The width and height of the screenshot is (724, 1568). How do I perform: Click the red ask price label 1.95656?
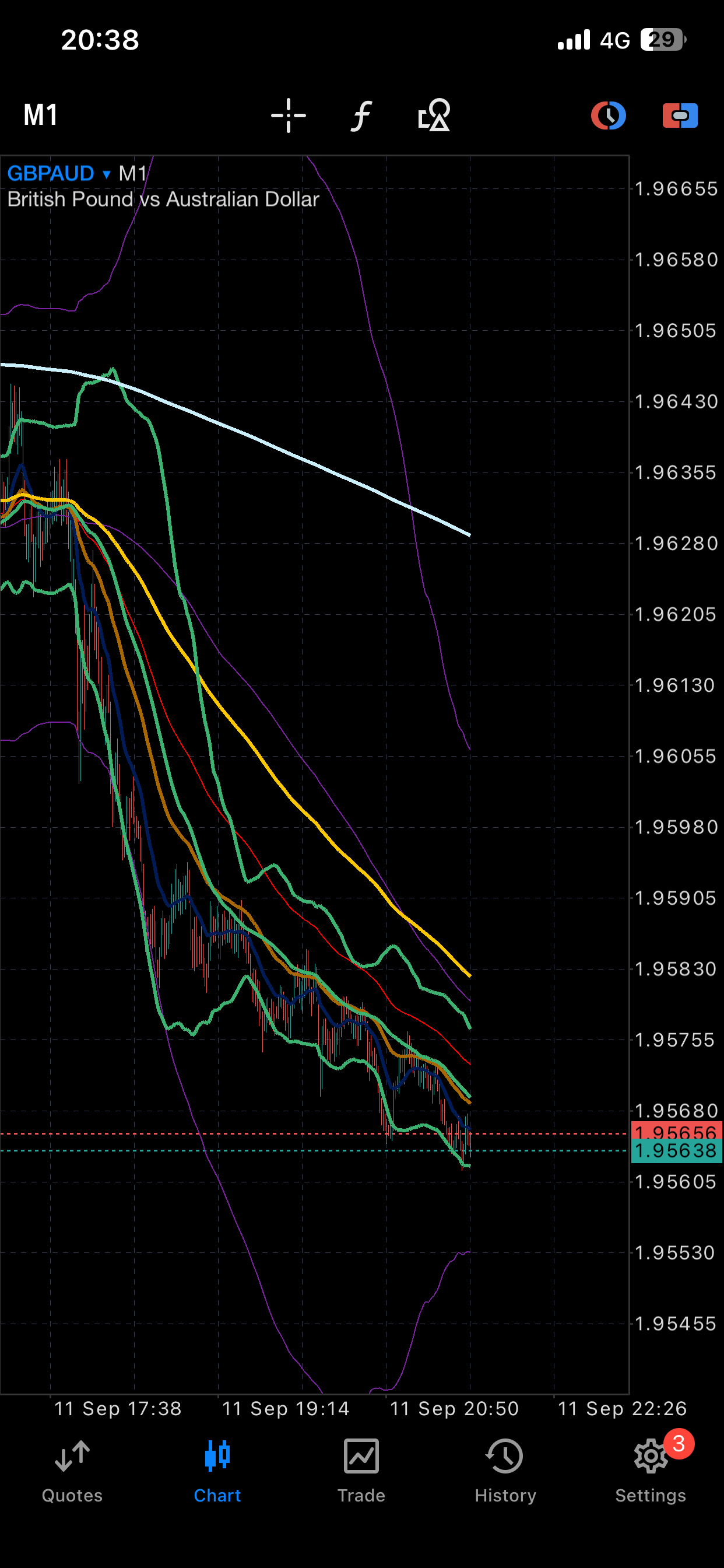pos(676,1131)
